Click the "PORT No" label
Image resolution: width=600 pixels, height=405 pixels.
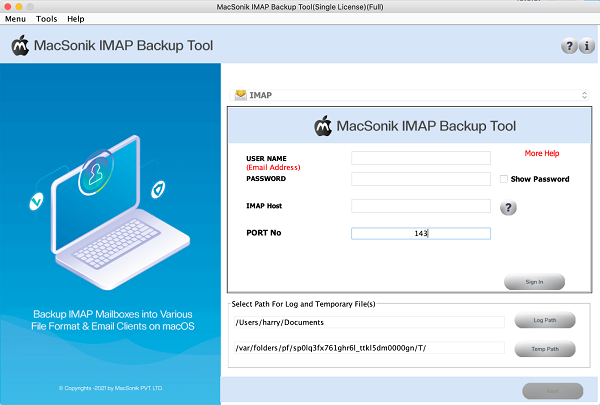[264, 233]
